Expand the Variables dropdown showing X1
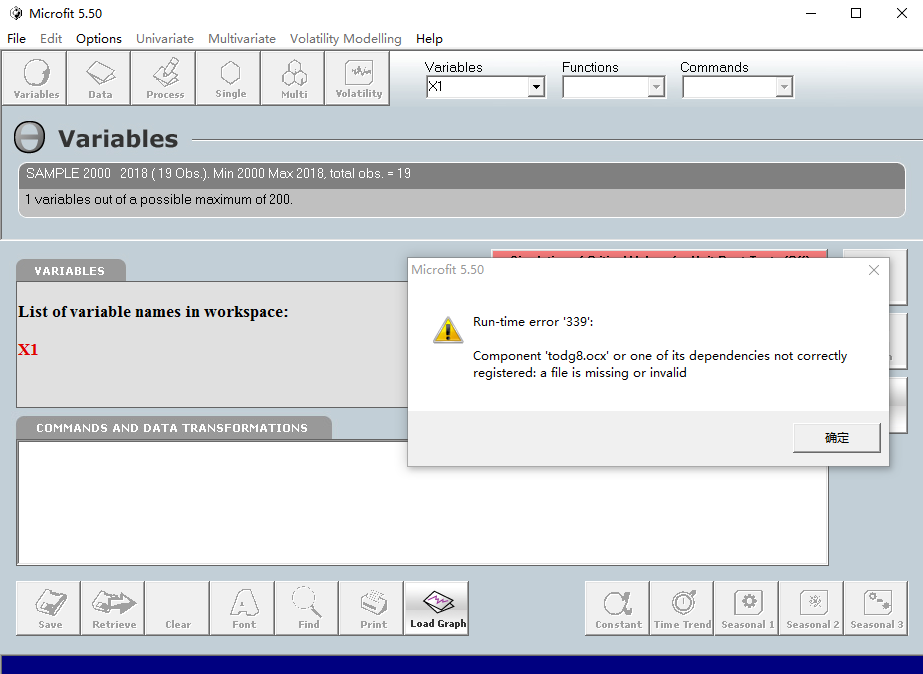923x674 pixels. pyautogui.click(x=536, y=87)
